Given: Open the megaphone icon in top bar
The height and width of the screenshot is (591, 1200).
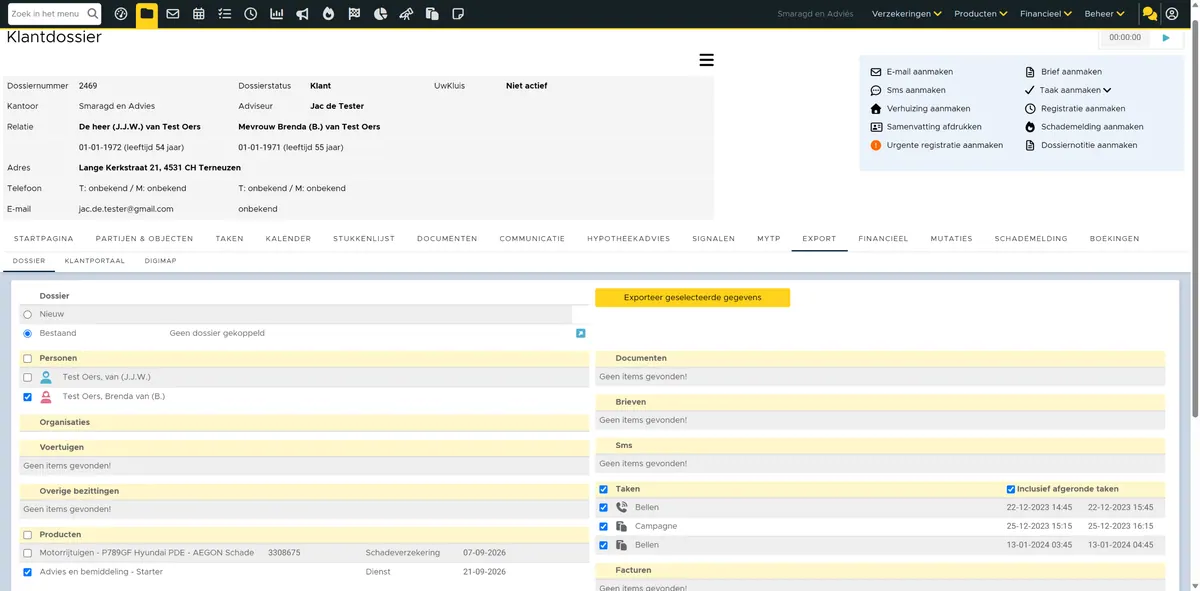Looking at the screenshot, I should tap(303, 14).
